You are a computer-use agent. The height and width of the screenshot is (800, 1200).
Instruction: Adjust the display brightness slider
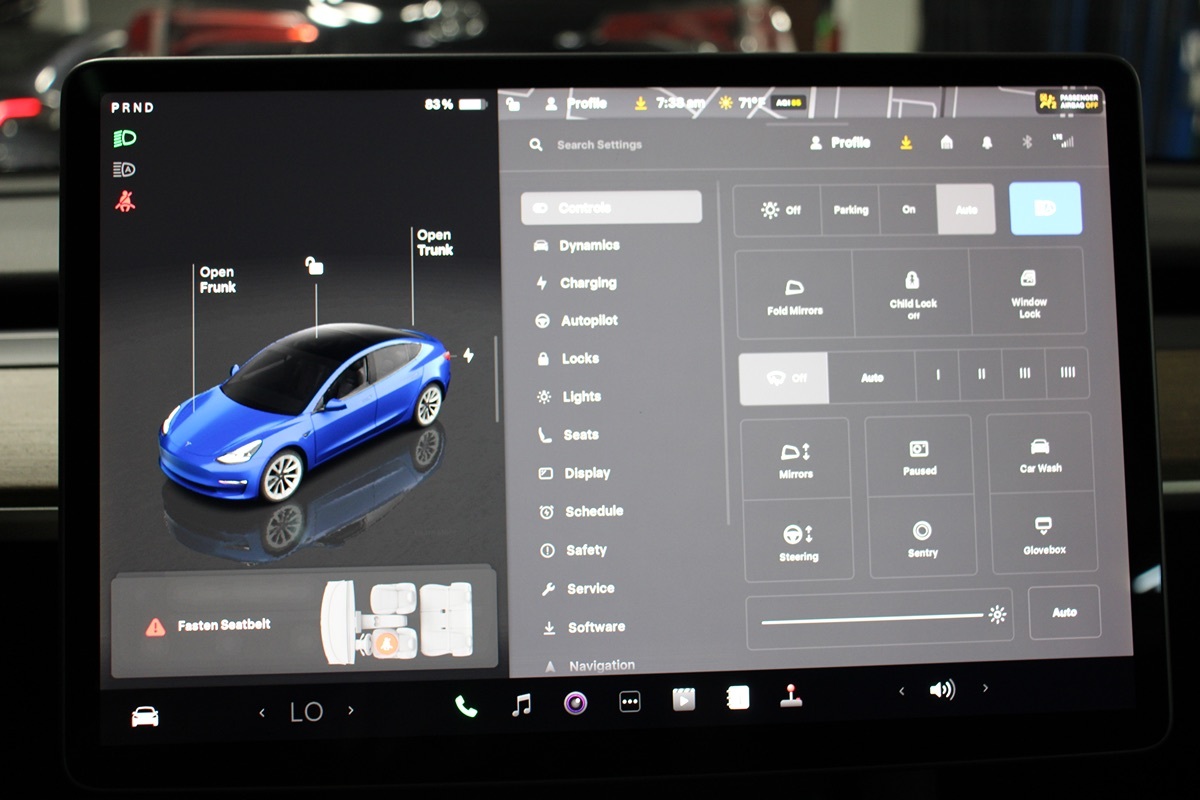point(872,620)
